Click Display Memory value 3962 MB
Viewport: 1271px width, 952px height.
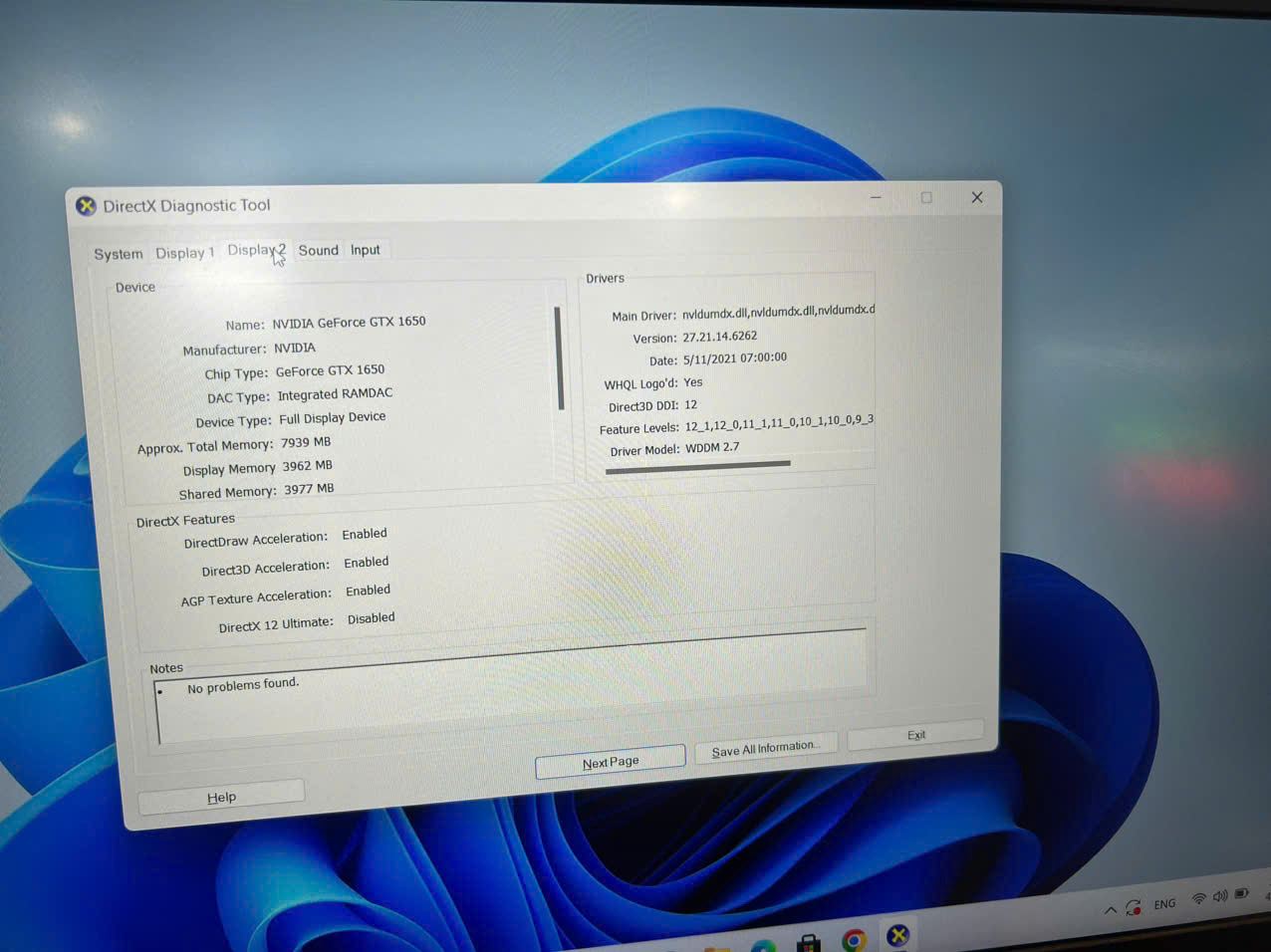tap(308, 466)
